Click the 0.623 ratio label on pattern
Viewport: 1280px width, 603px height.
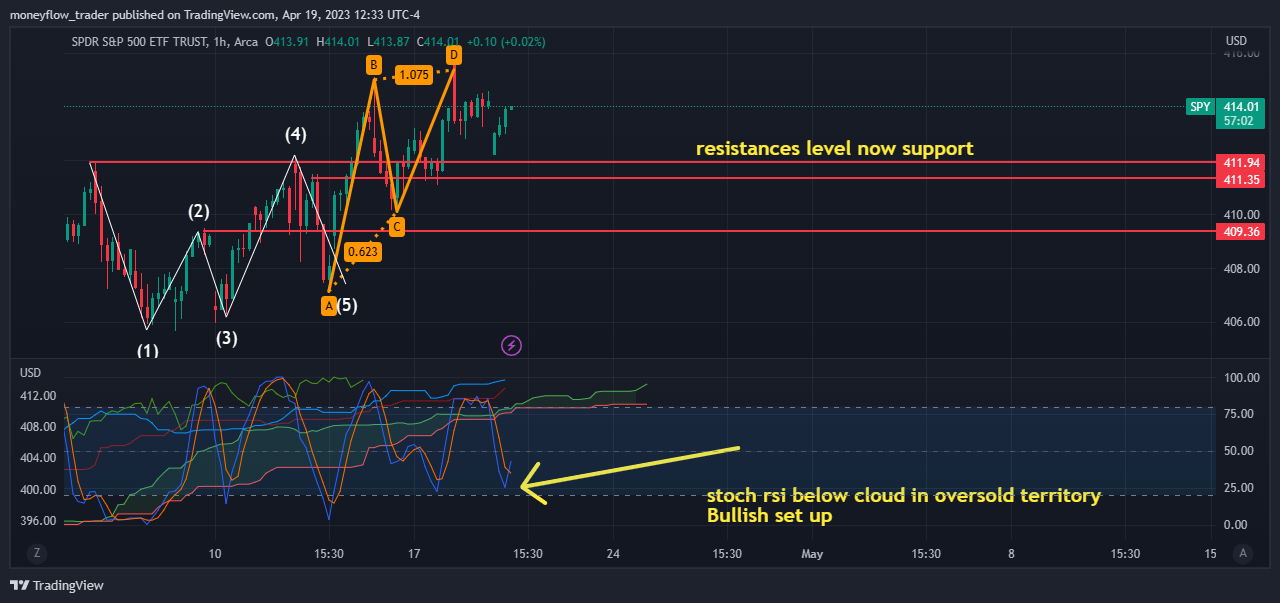pyautogui.click(x=363, y=252)
